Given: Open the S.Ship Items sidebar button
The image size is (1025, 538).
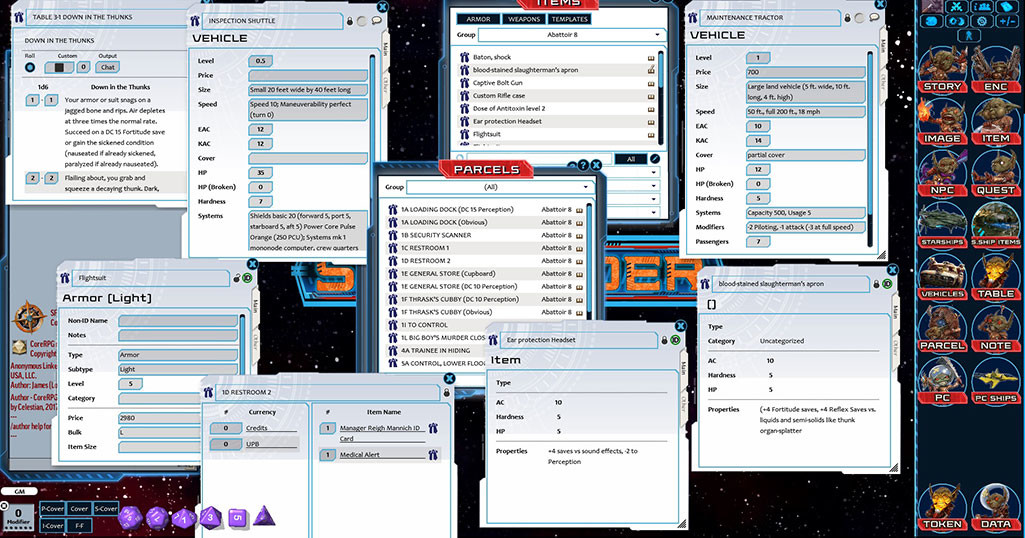Looking at the screenshot, I should [996, 225].
